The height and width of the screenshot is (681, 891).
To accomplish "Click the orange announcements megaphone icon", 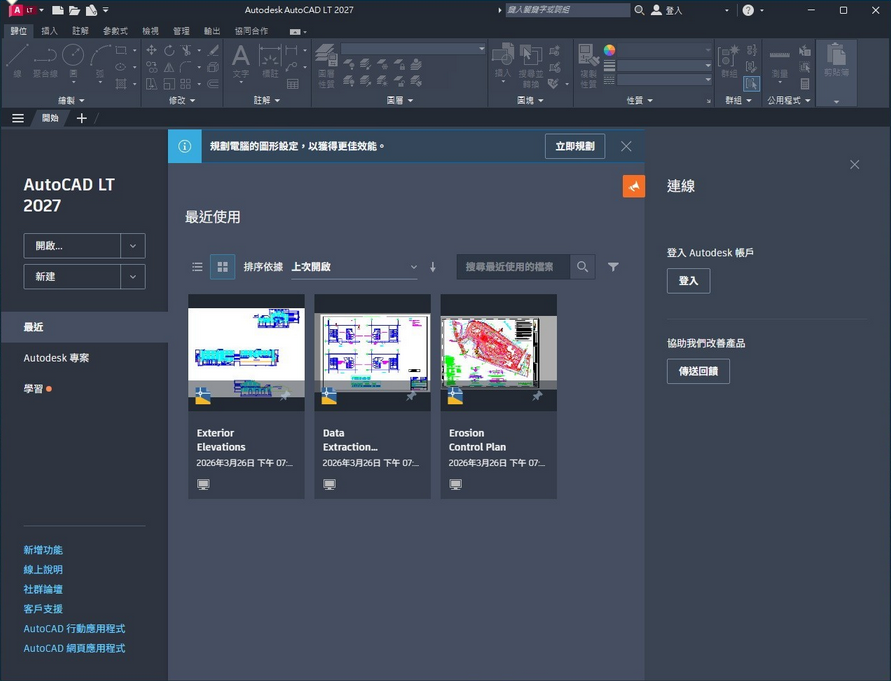I will [634, 186].
